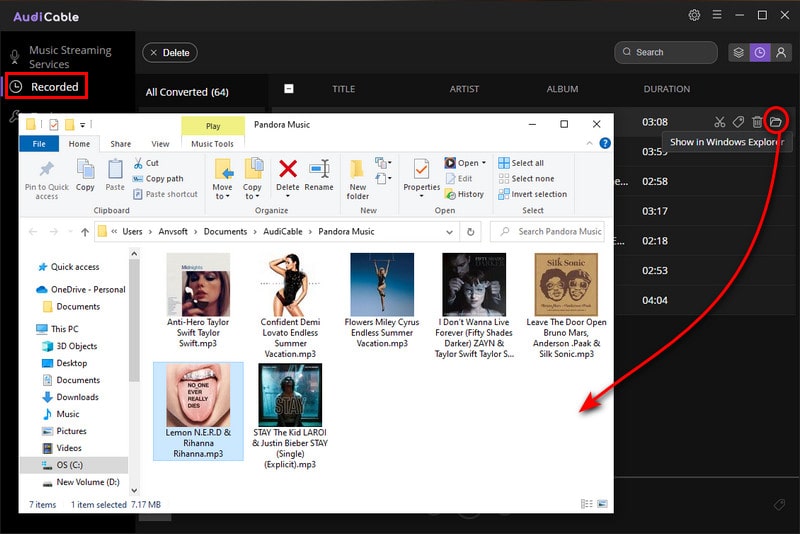This screenshot has width=800, height=534.
Task: Click Show in Windows Explorer folder icon
Action: [776, 121]
